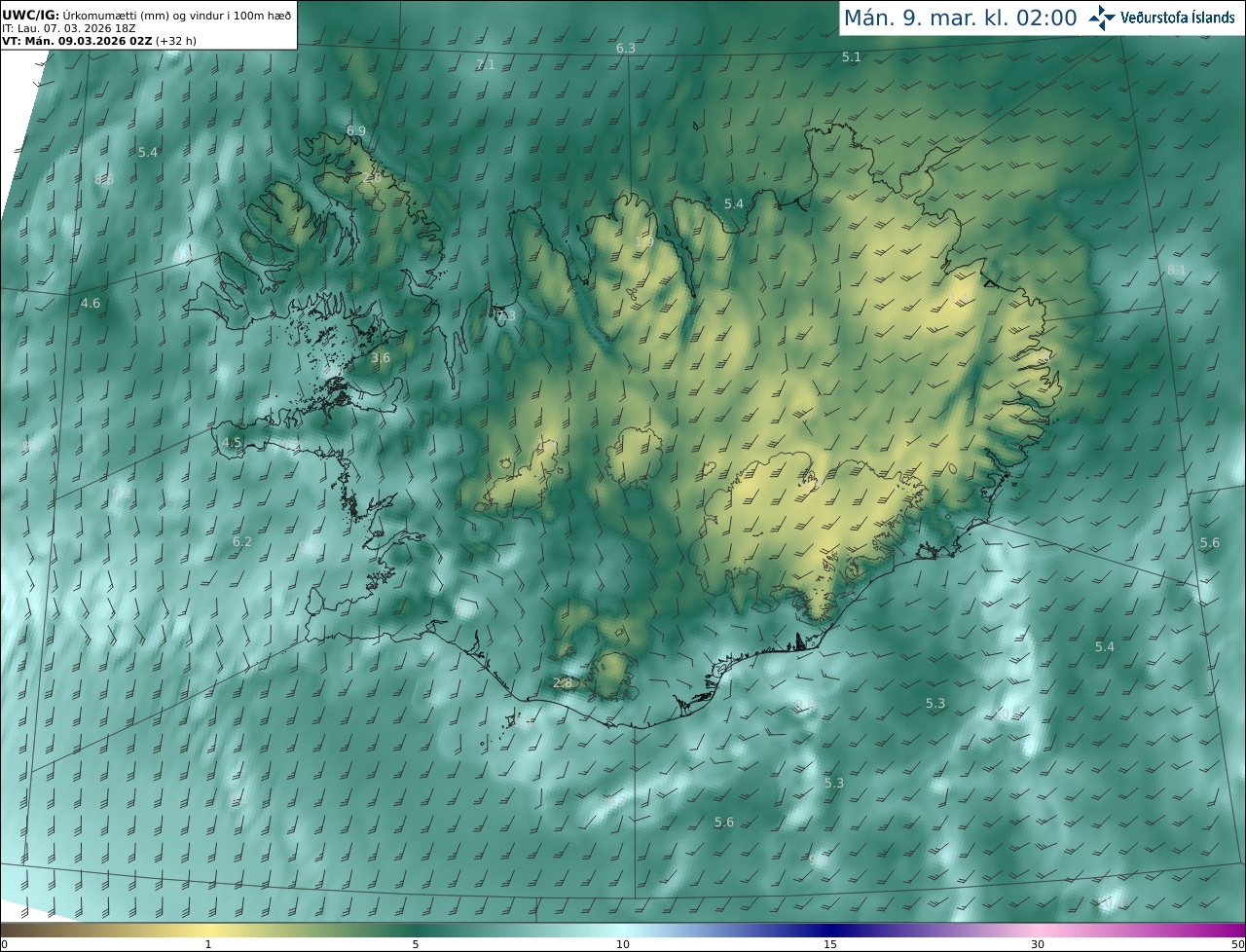
Task: Click the 15 tick label on the color scale
Action: [x=830, y=944]
